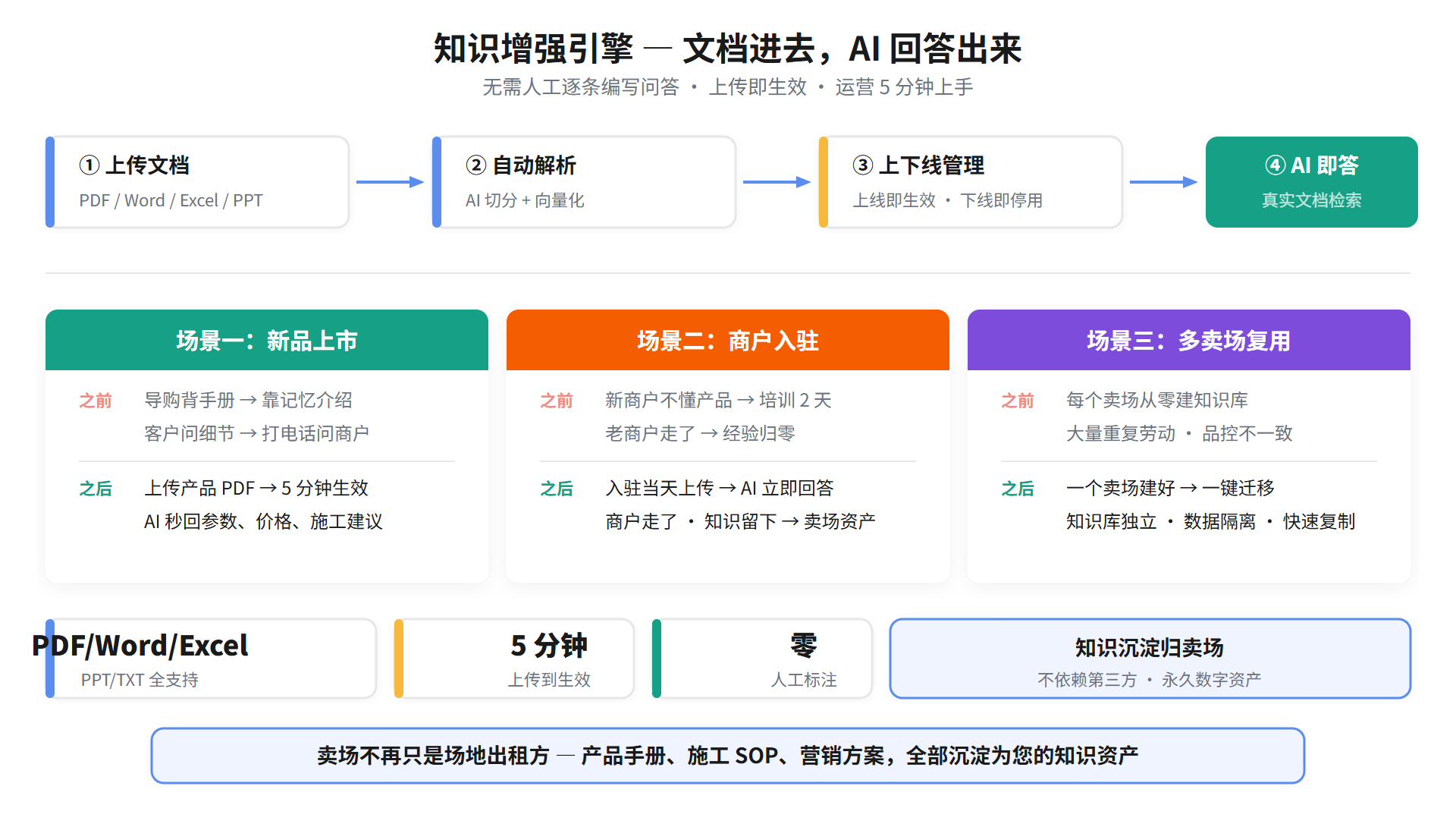This screenshot has width=1456, height=827.
Task: Click the 上传产品 PDF → 5 分钟生效 line
Action: 256,488
